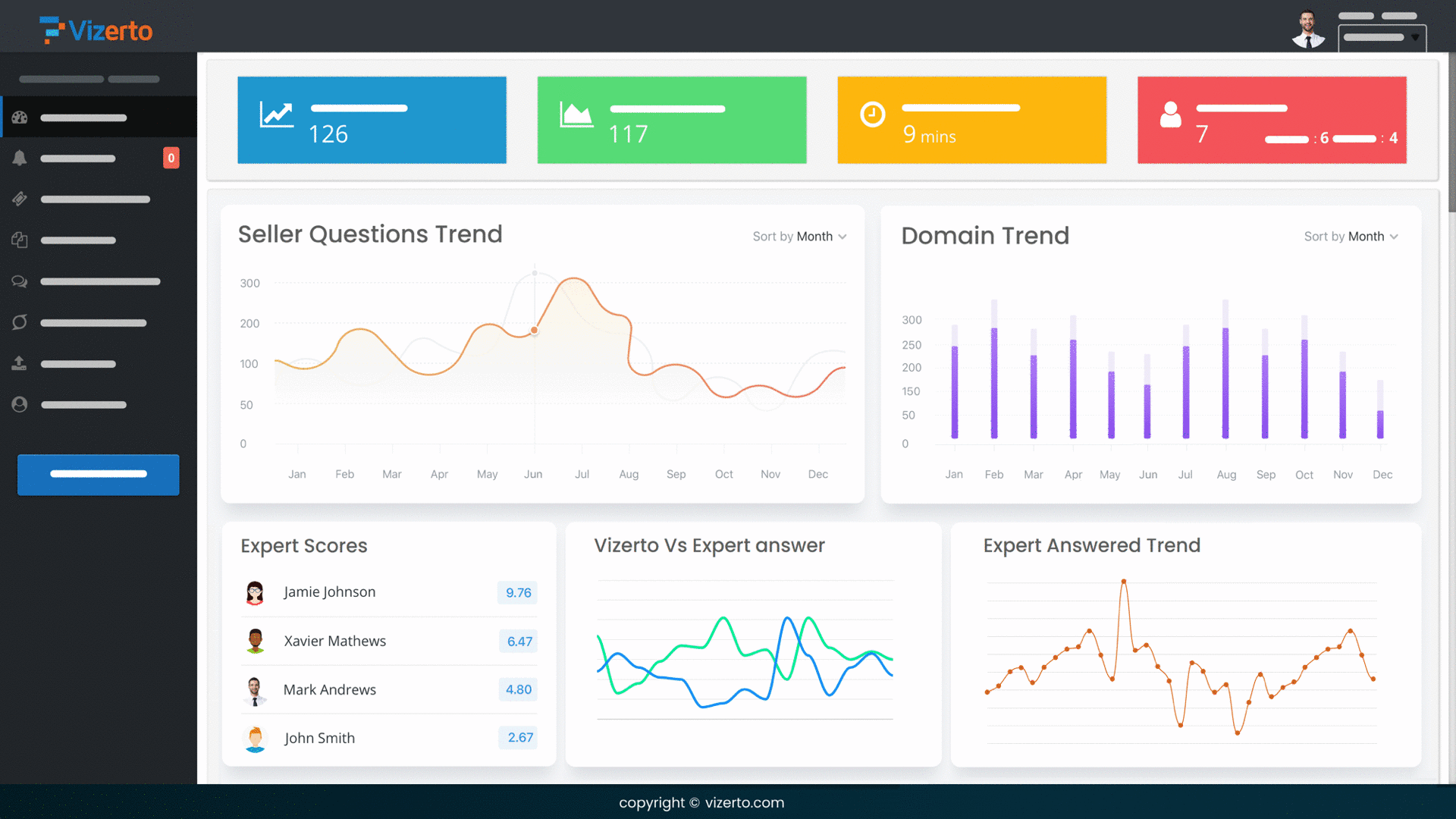Click the user profile circle sidebar icon

[x=20, y=404]
